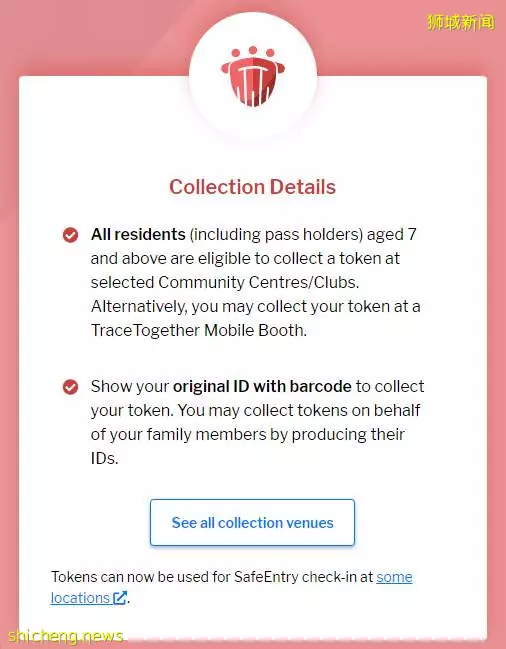Select the bold 'original ID with barcode' text
The image size is (506, 649).
pos(262,386)
